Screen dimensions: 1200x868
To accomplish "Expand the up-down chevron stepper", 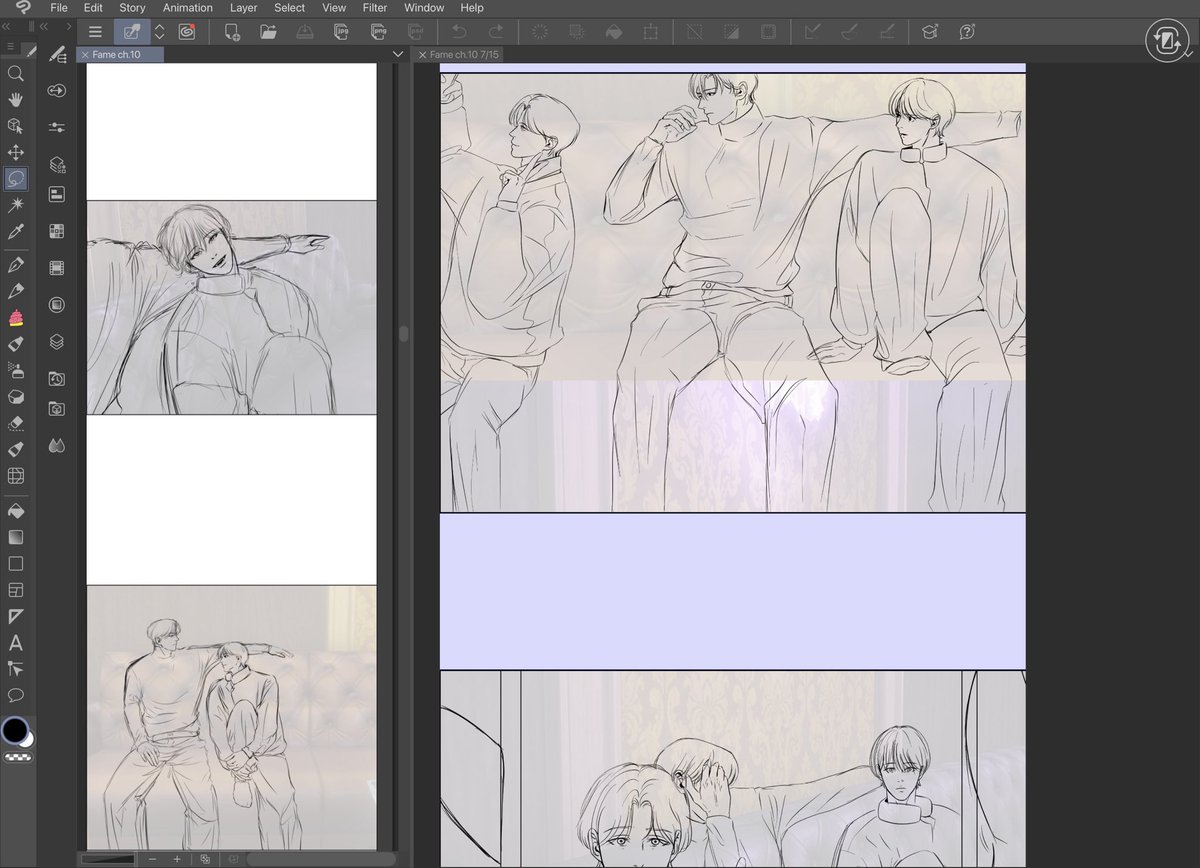I will [x=159, y=32].
